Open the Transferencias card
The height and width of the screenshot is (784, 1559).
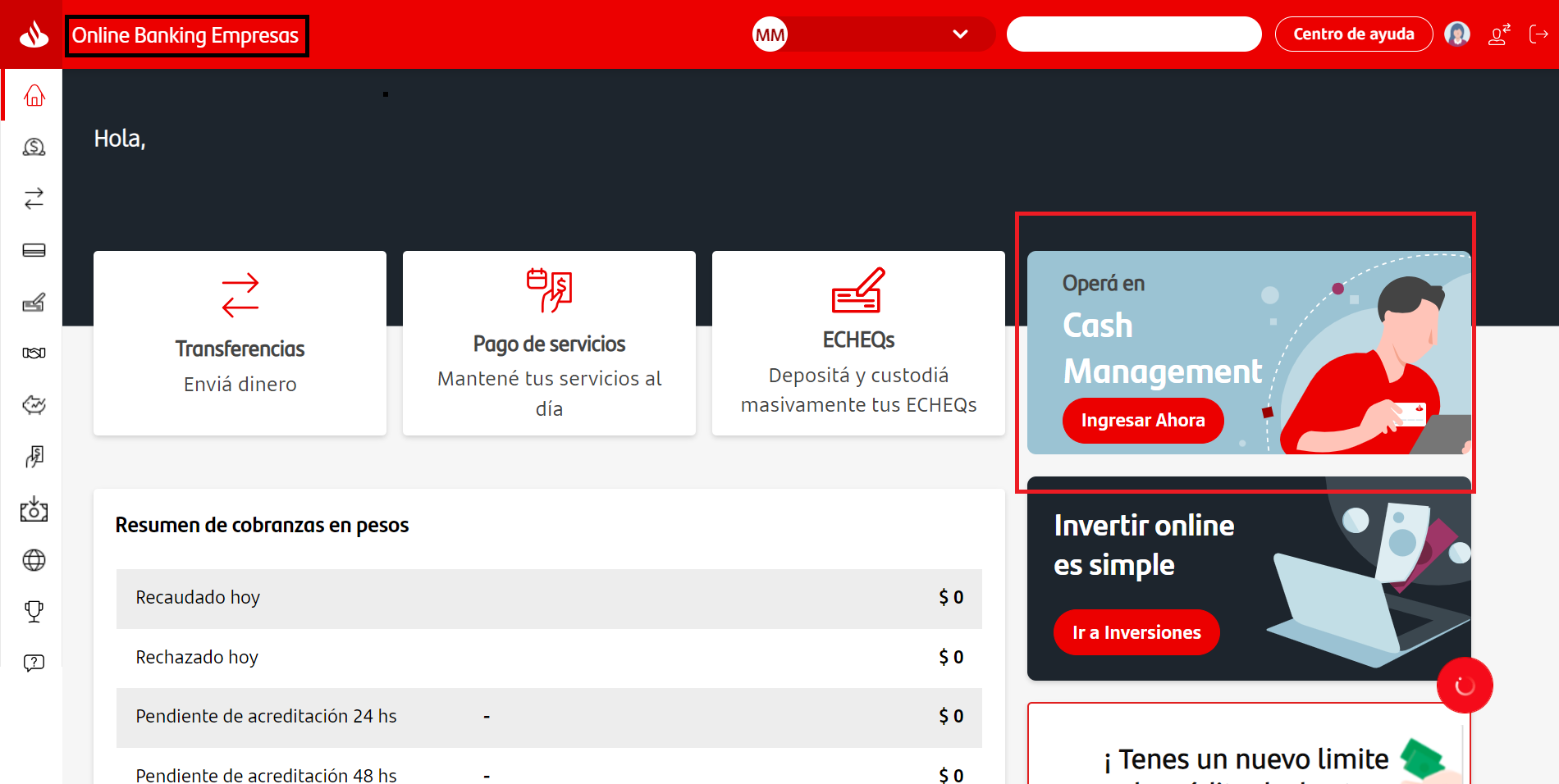(x=240, y=343)
